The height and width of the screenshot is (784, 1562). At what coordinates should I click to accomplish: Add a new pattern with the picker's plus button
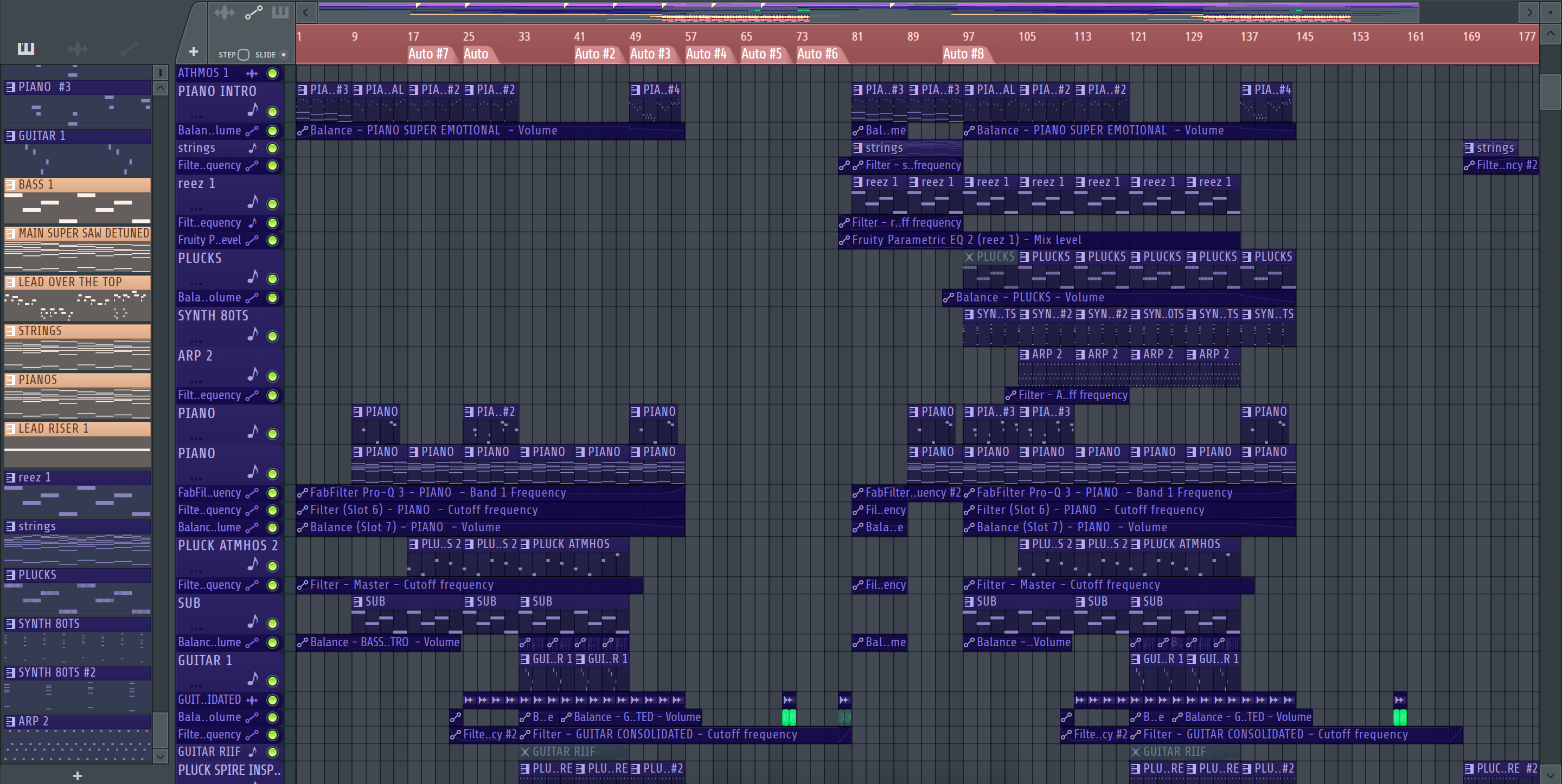click(77, 775)
